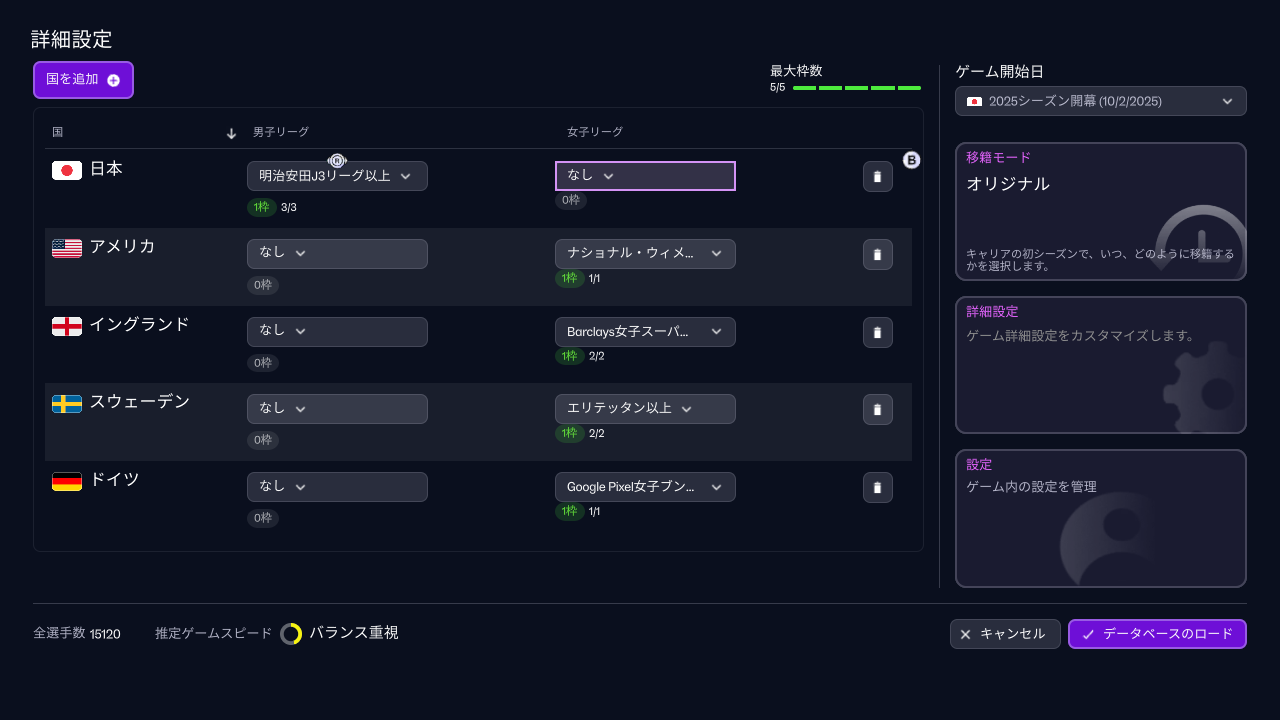Click the 国を追加 button
Viewport: 1280px width, 720px height.
(83, 80)
